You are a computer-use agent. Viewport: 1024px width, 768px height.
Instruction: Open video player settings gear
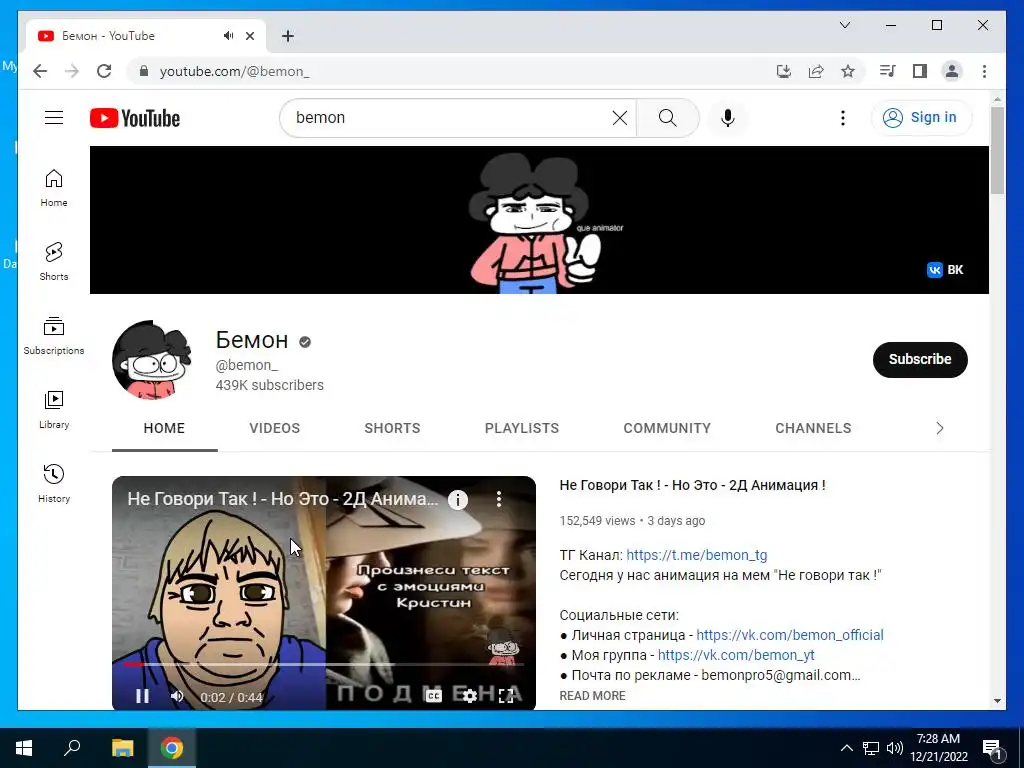(x=469, y=696)
